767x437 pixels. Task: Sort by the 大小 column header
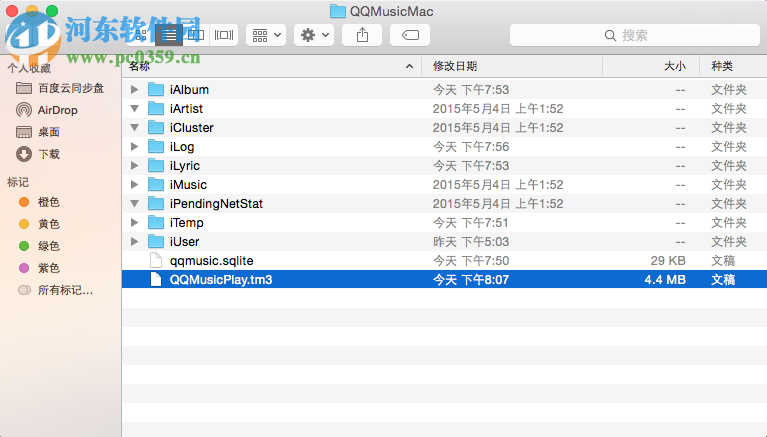coord(651,66)
